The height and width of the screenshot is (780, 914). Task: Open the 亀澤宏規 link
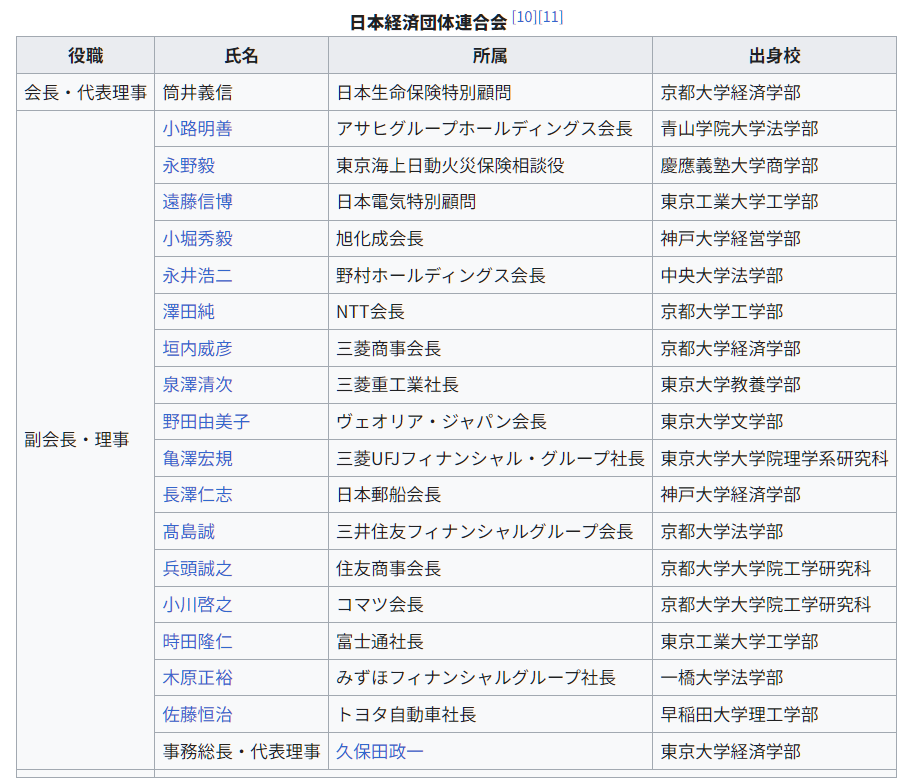pyautogui.click(x=197, y=459)
